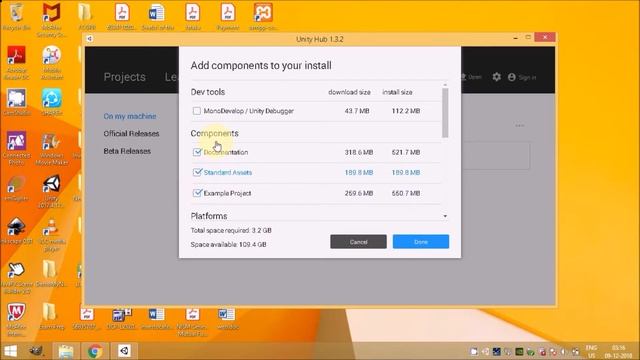Screen dimensions: 640x360
Task: Click the Standard Assets label
Action: [x=228, y=172]
